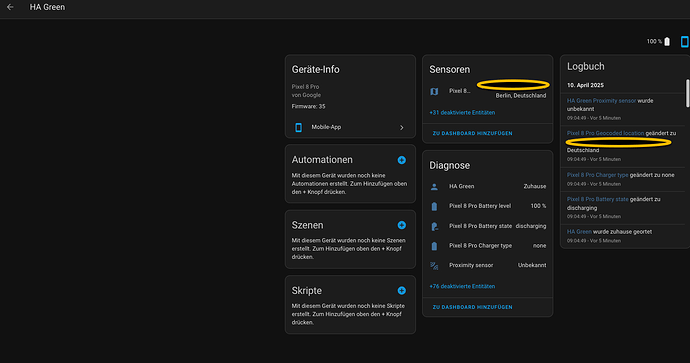Click the Mobile-App phone icon

298,127
